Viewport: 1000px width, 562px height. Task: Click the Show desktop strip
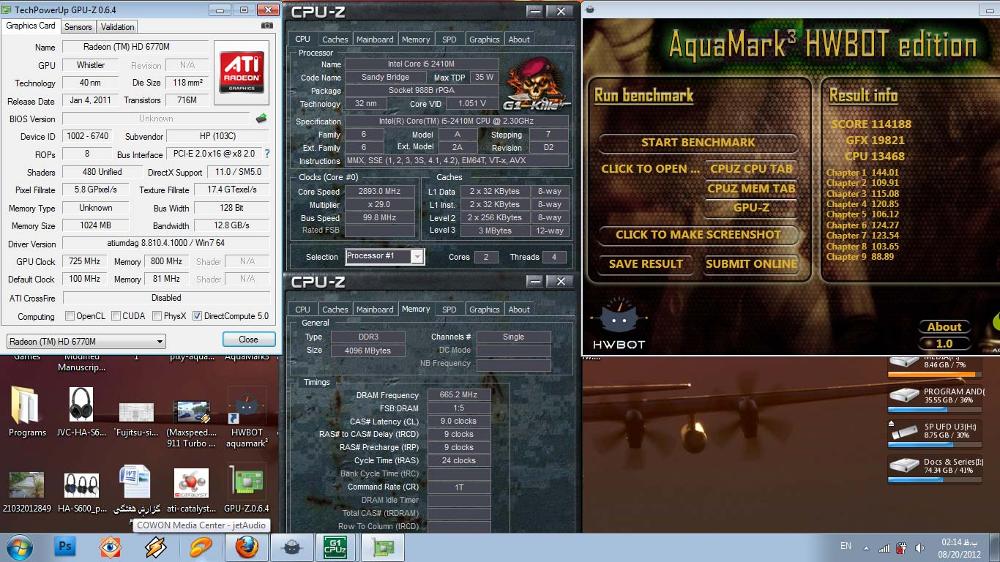tap(995, 548)
